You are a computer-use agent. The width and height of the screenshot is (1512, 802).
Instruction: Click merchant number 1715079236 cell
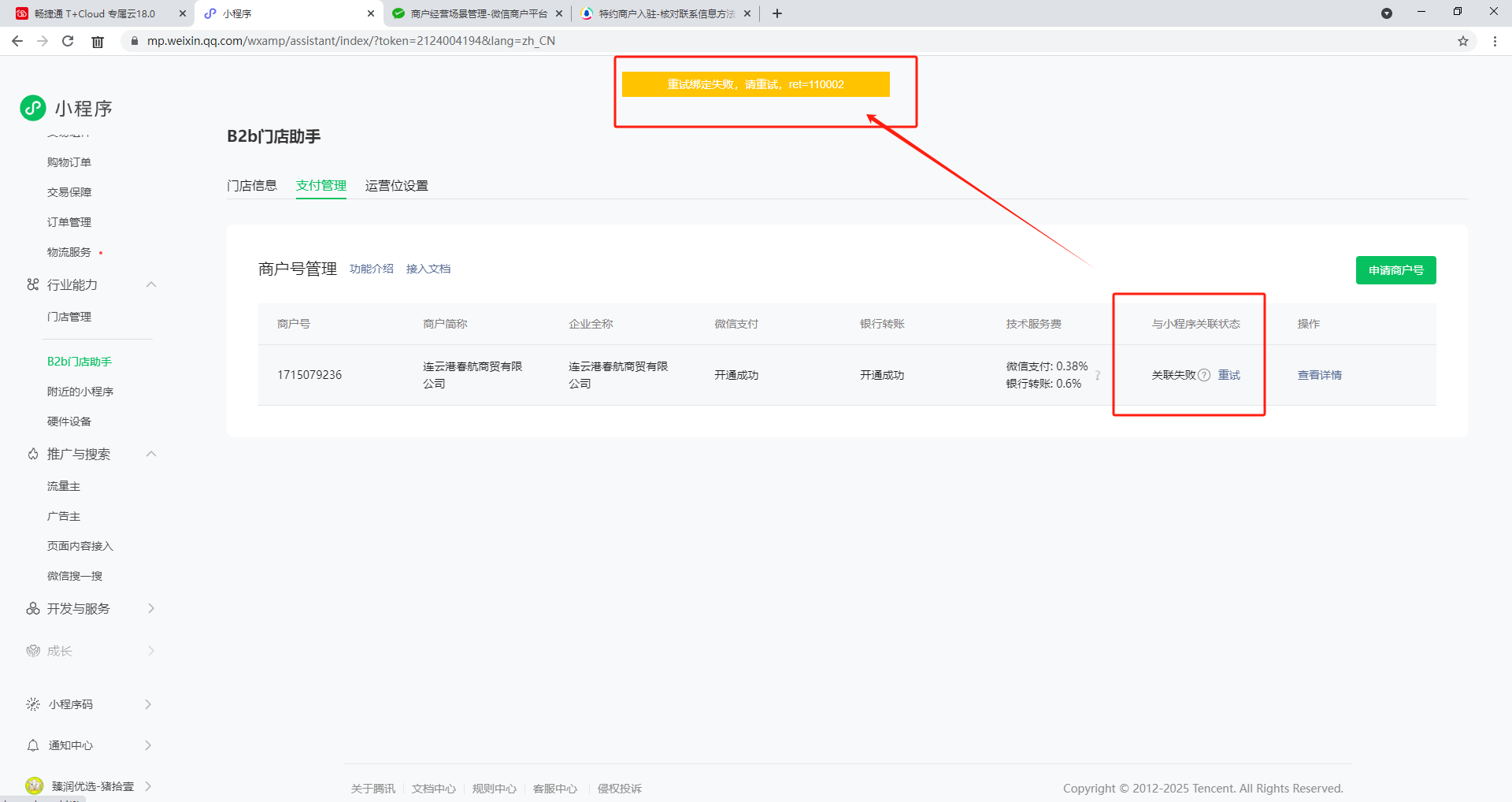[309, 375]
